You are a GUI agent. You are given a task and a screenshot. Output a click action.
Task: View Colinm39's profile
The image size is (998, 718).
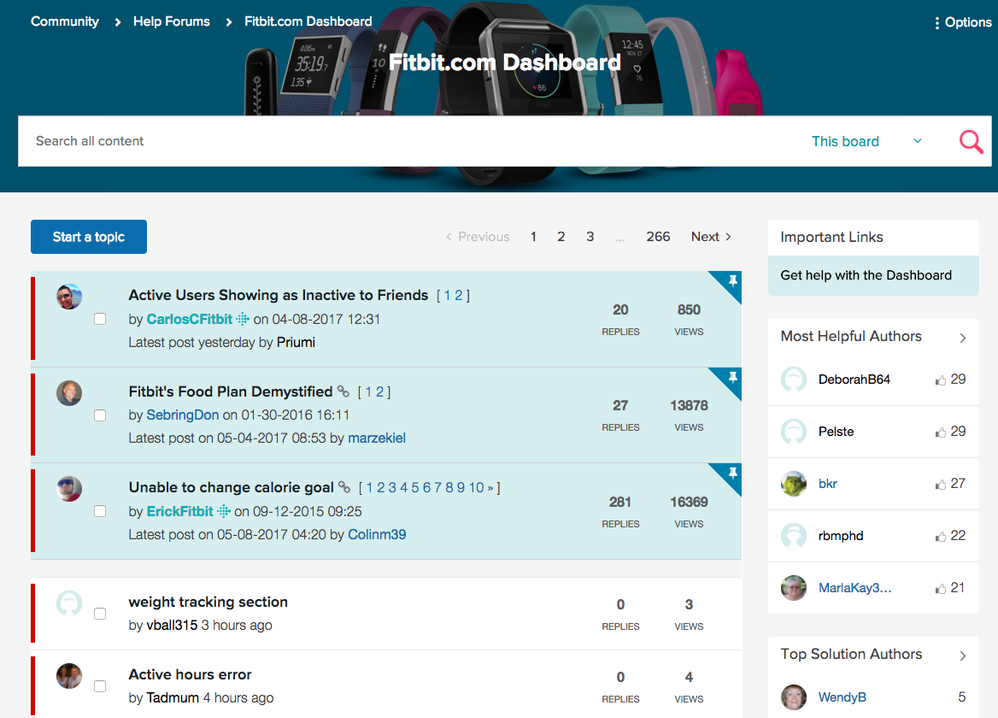tap(377, 535)
